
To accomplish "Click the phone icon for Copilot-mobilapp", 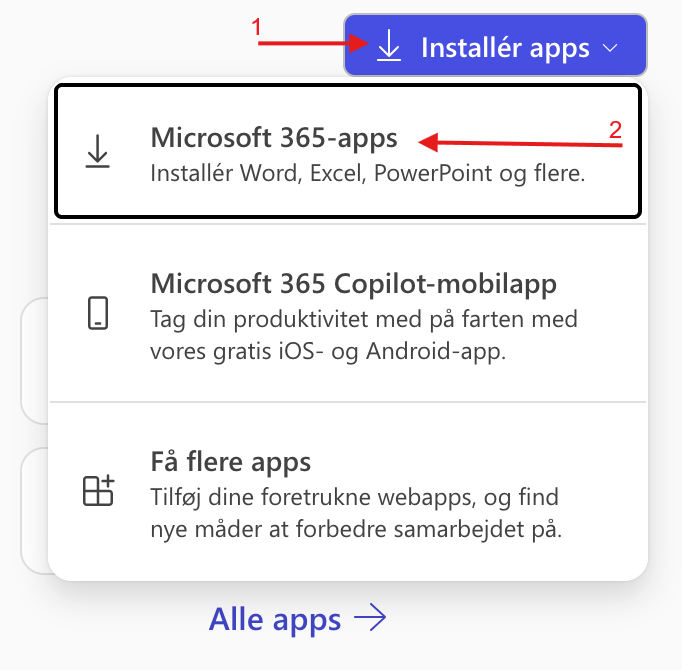I will click(98, 313).
